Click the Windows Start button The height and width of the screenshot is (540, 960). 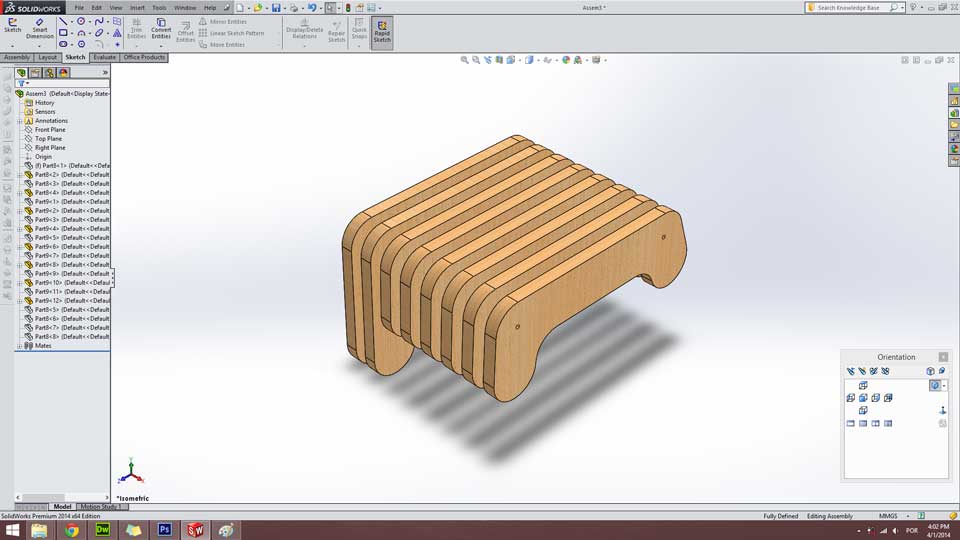12,530
